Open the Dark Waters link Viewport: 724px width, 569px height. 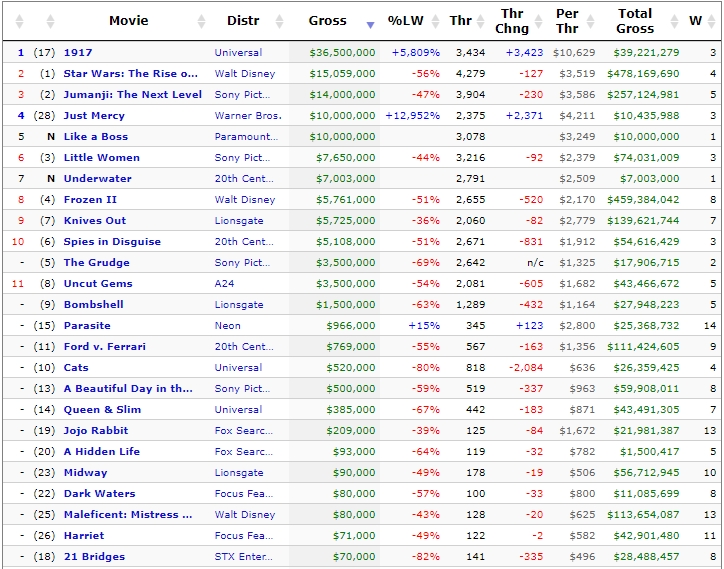tap(100, 494)
